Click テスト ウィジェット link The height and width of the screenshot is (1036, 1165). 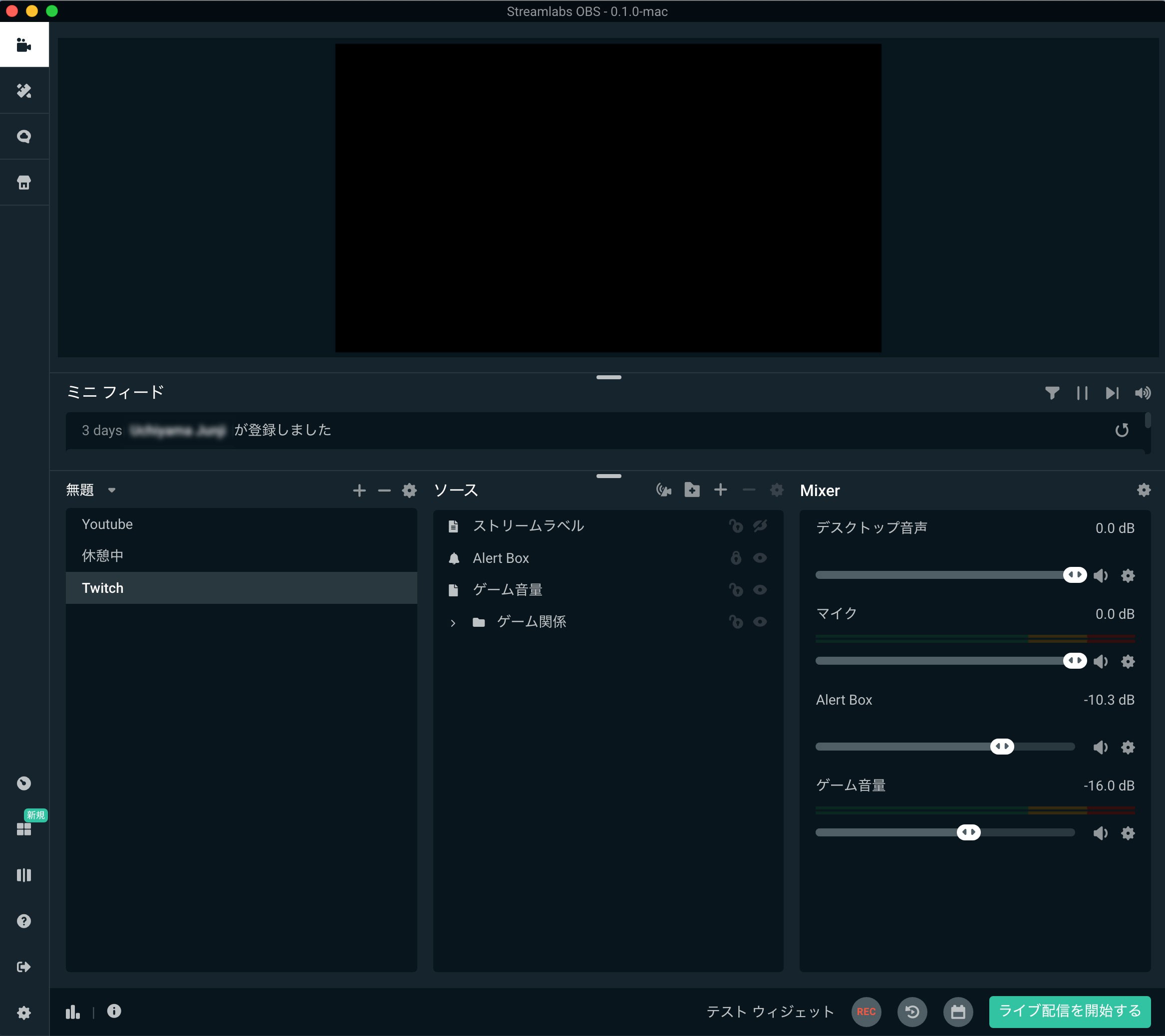coord(770,1012)
